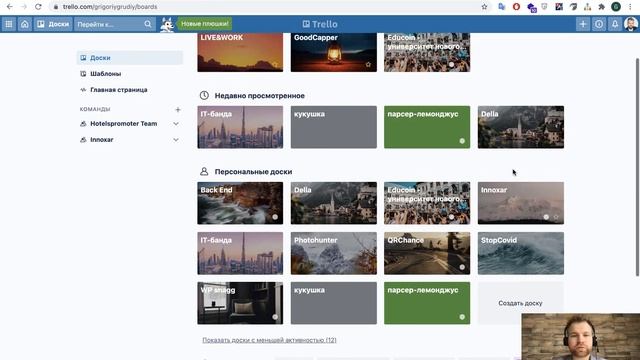The image size is (640, 360).
Task: Click browser back arrow
Action: 9,7
